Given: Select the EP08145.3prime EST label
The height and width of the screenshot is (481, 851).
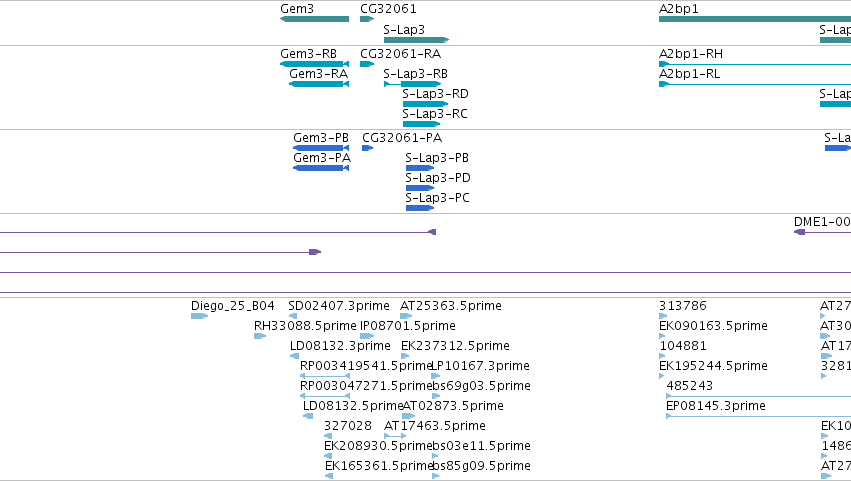Looking at the screenshot, I should click(715, 406).
